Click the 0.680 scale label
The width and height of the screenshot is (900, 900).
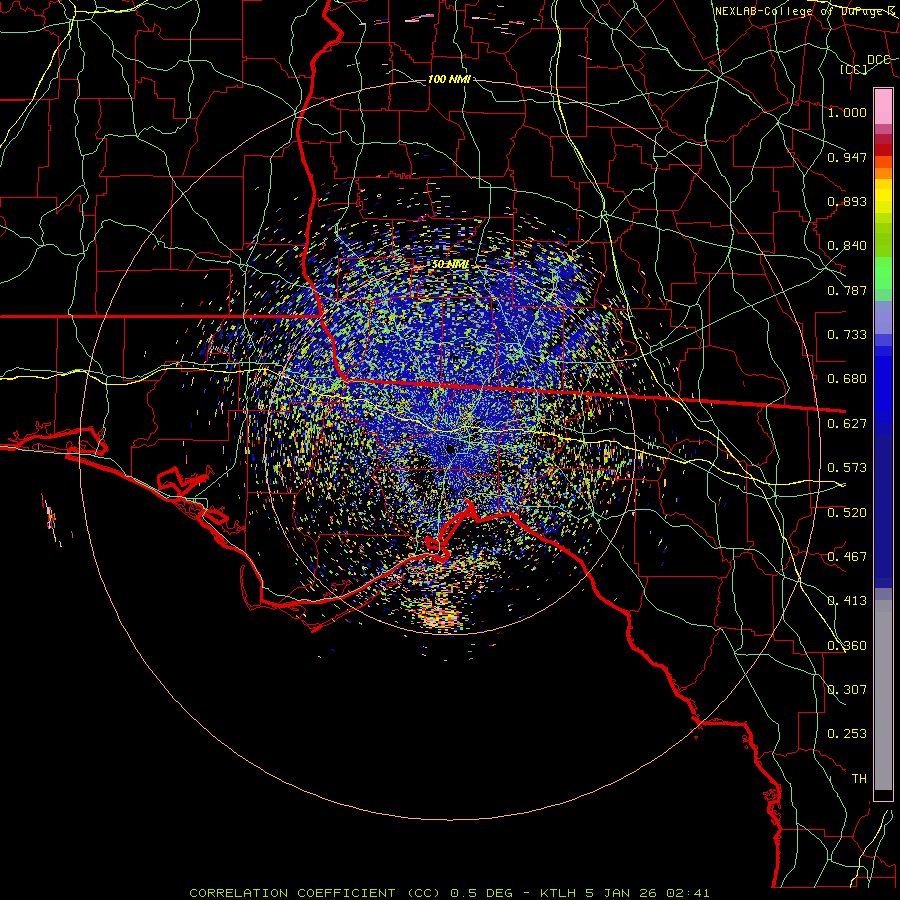coord(847,379)
